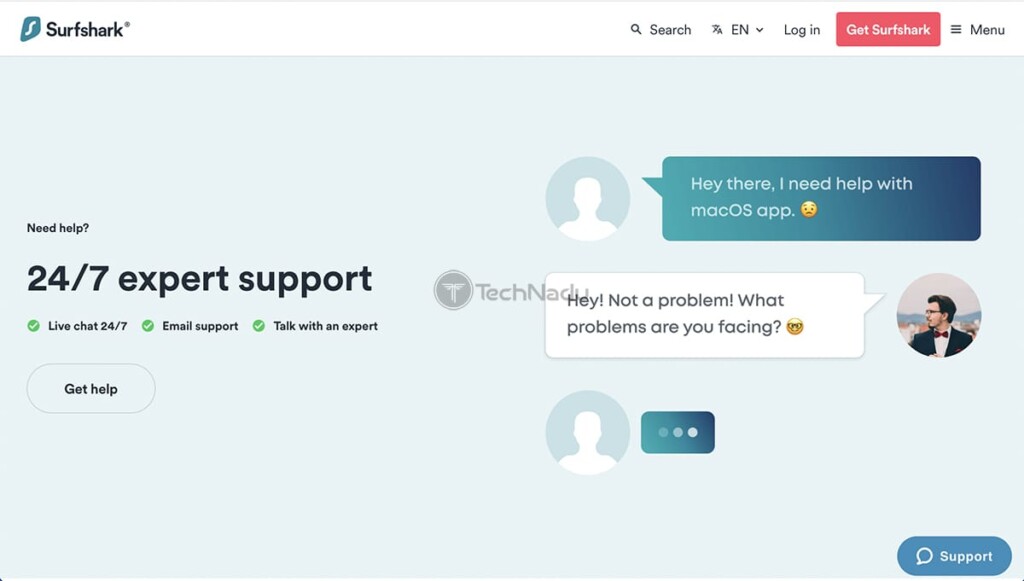
Task: Open the Menu label in header
Action: click(x=987, y=30)
